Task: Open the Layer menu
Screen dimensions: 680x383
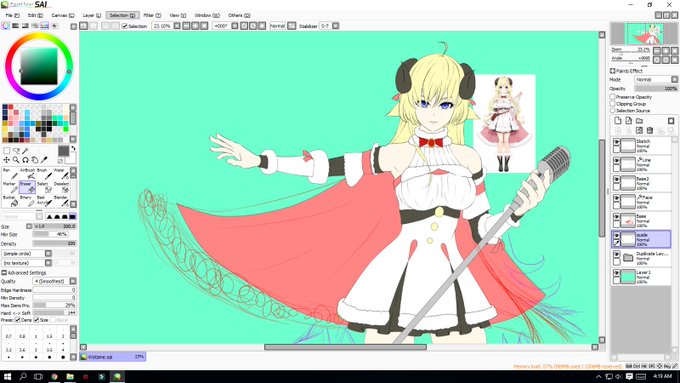Action: point(92,15)
